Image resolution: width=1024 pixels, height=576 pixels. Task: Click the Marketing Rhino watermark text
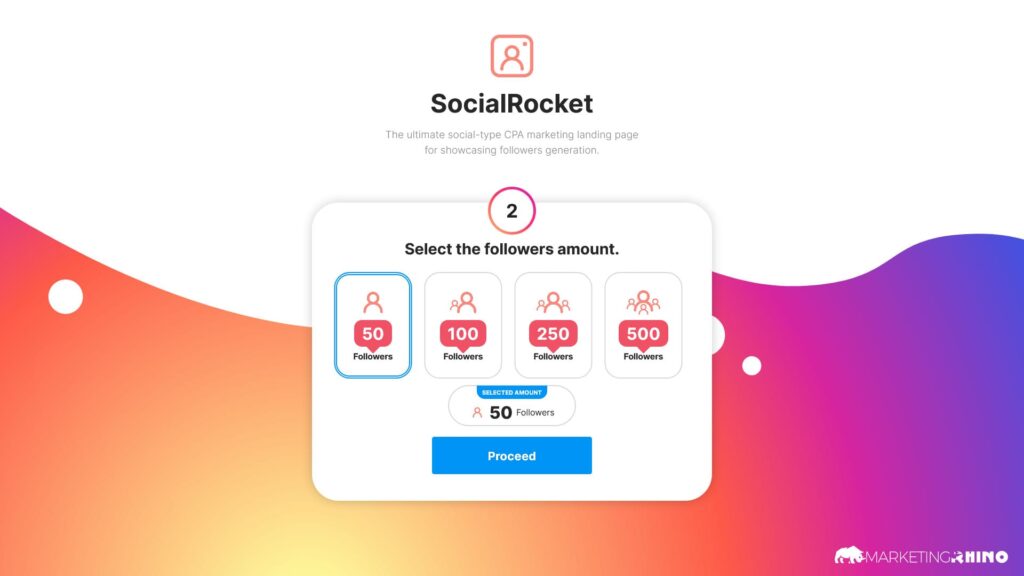[x=936, y=557]
